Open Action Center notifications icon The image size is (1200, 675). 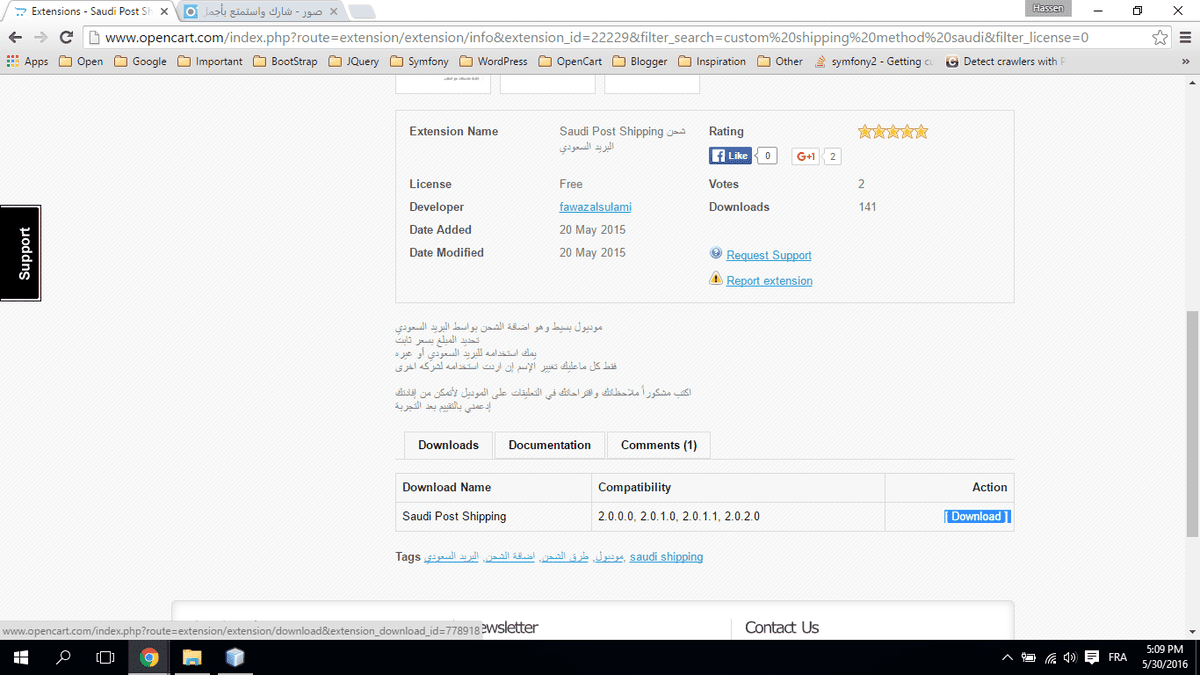[1091, 657]
